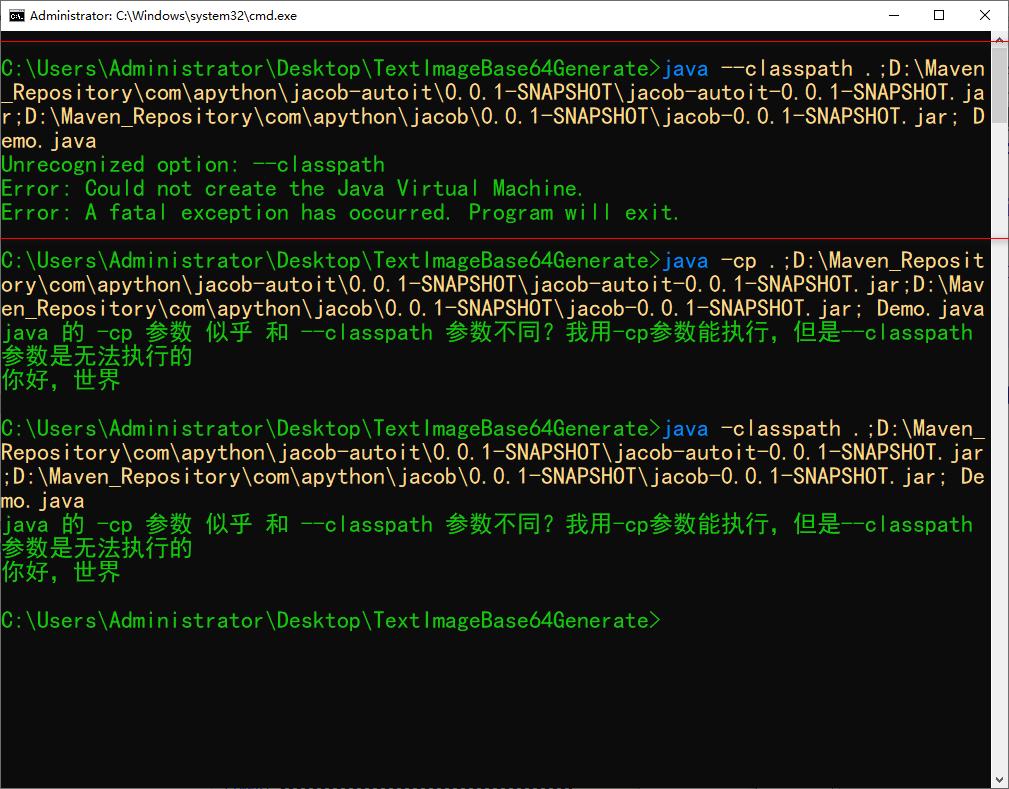The width and height of the screenshot is (1009, 789).
Task: Click the scrollbar up arrow
Action: click(999, 39)
